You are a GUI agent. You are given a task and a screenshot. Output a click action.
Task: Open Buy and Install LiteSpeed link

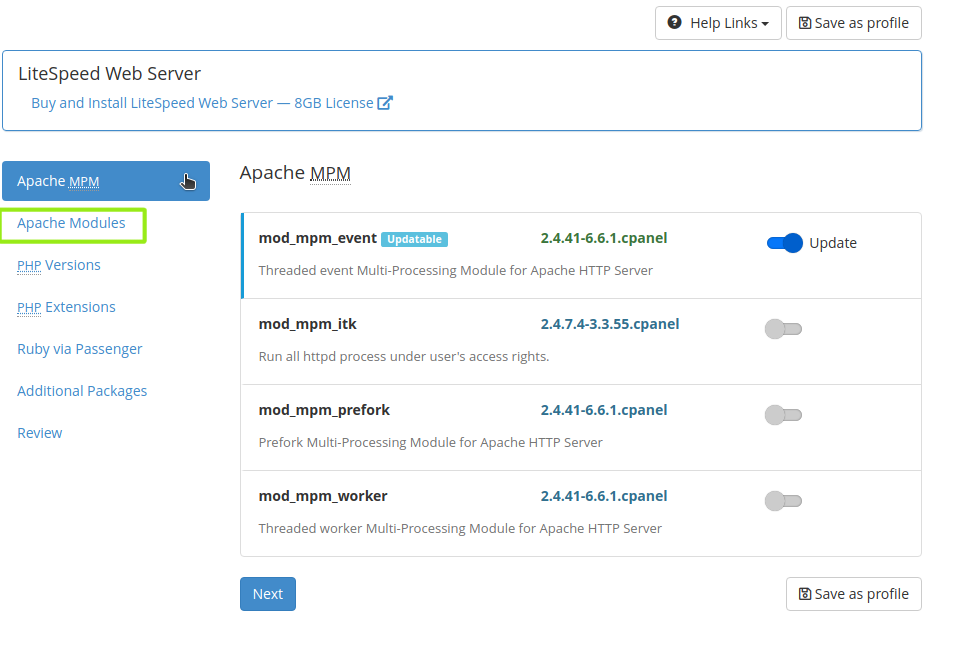(202, 103)
